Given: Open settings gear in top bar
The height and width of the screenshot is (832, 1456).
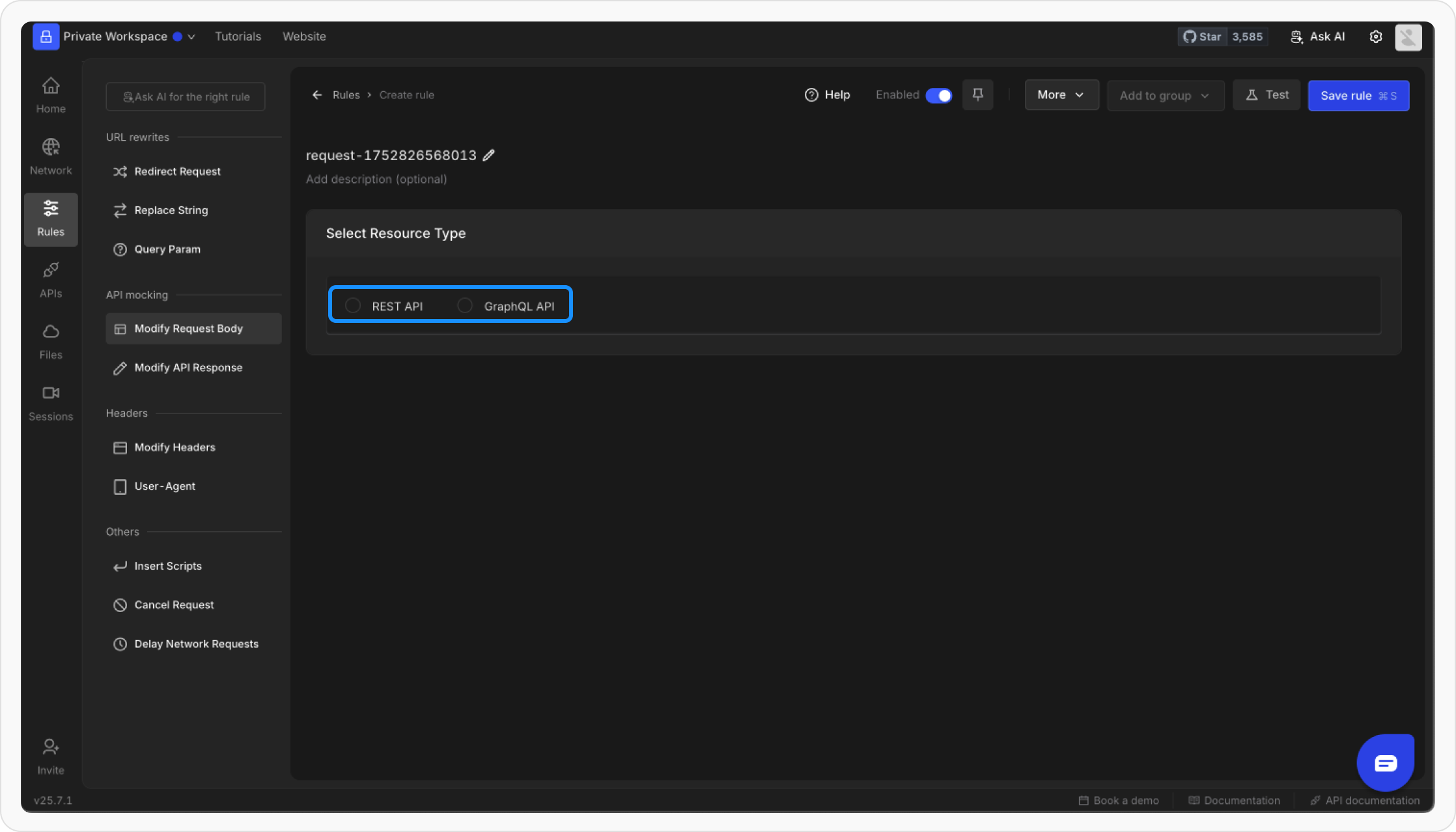Looking at the screenshot, I should (x=1375, y=37).
